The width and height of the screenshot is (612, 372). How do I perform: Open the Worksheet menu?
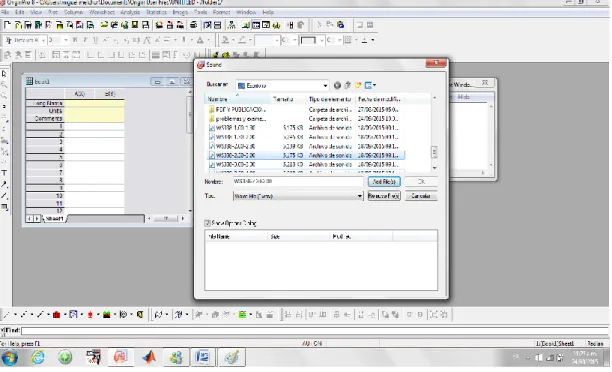click(101, 12)
